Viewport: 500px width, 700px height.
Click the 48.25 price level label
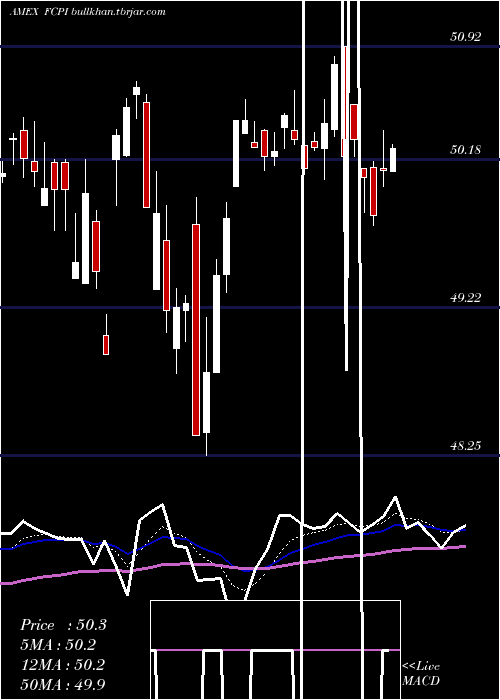(466, 446)
